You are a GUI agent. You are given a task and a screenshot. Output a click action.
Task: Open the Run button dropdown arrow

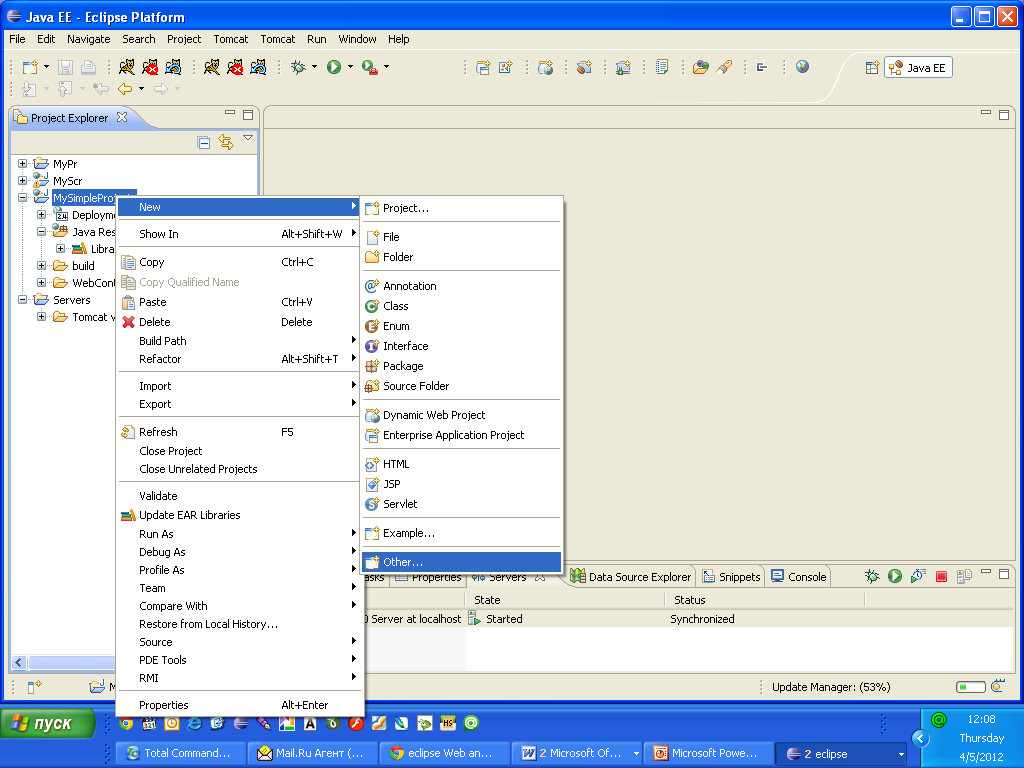tap(350, 67)
